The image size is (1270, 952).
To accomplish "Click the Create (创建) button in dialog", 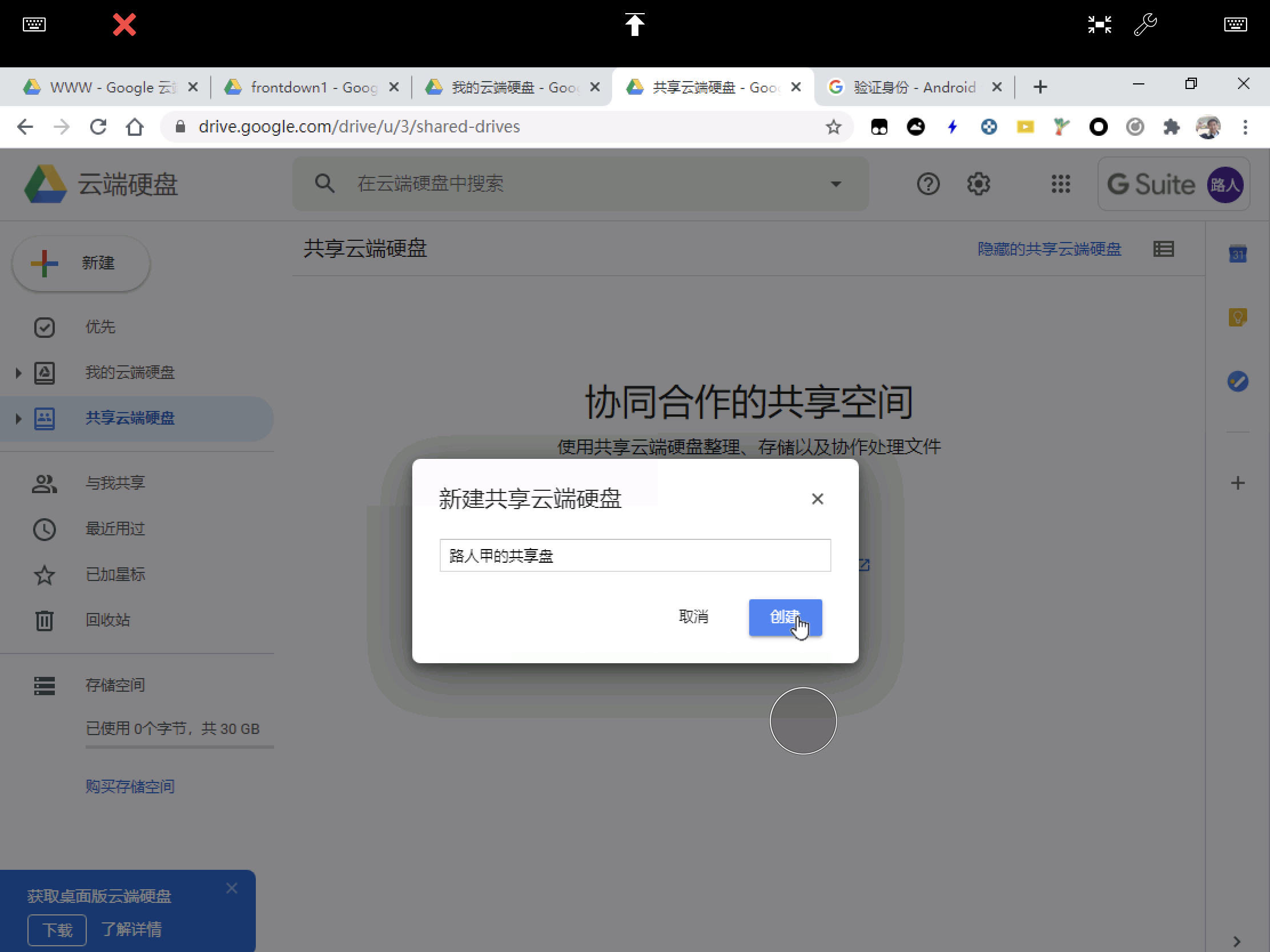I will (784, 617).
